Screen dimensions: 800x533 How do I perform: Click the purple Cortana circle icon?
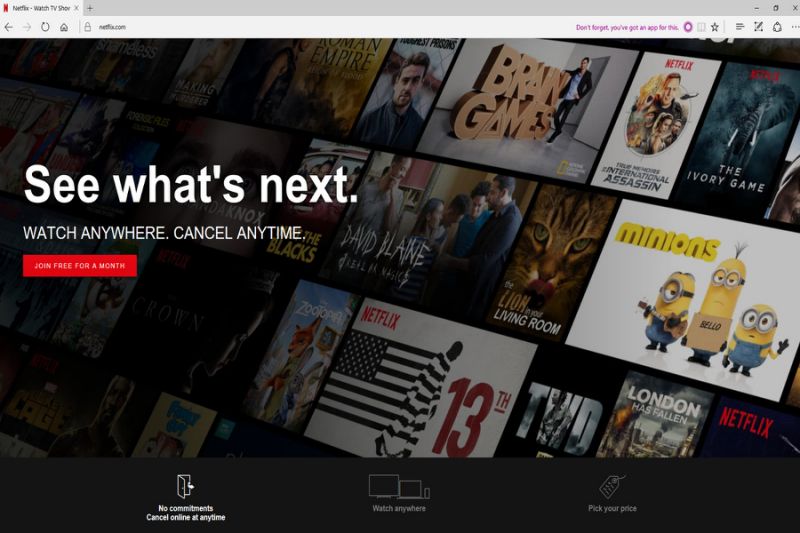[x=688, y=27]
